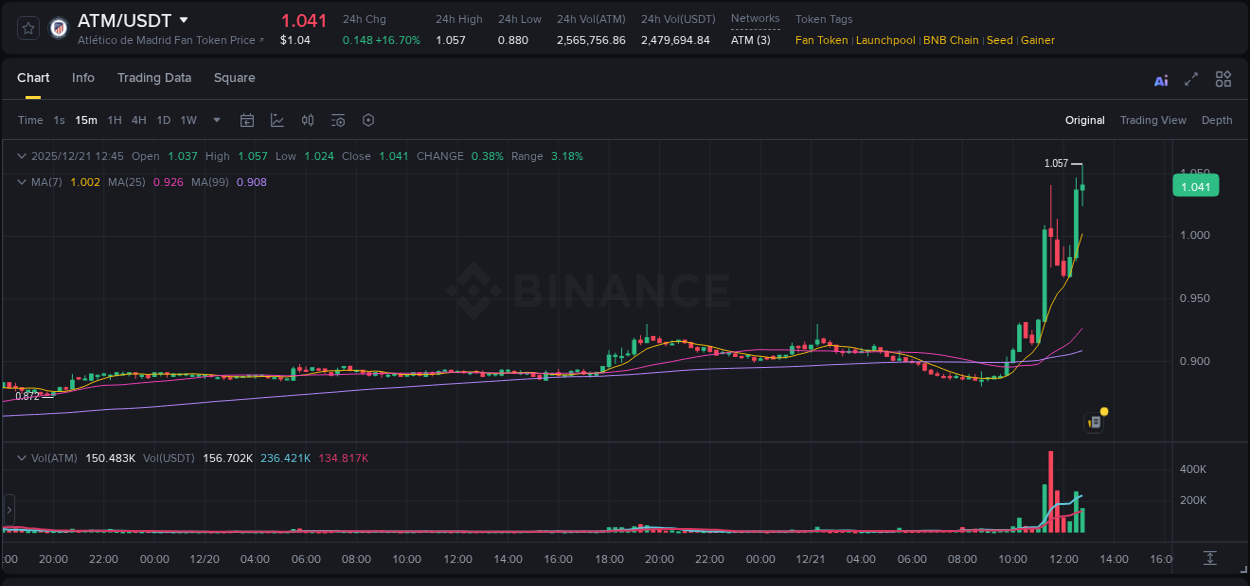
Task: Switch chart to Trading View mode
Action: click(1153, 120)
